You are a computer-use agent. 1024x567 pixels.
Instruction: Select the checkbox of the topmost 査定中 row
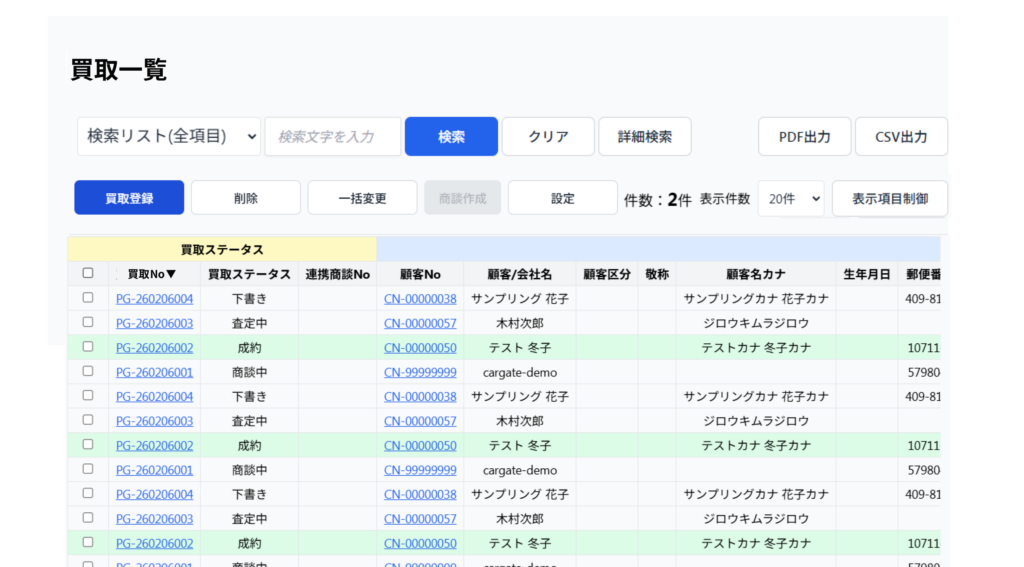[88, 322]
